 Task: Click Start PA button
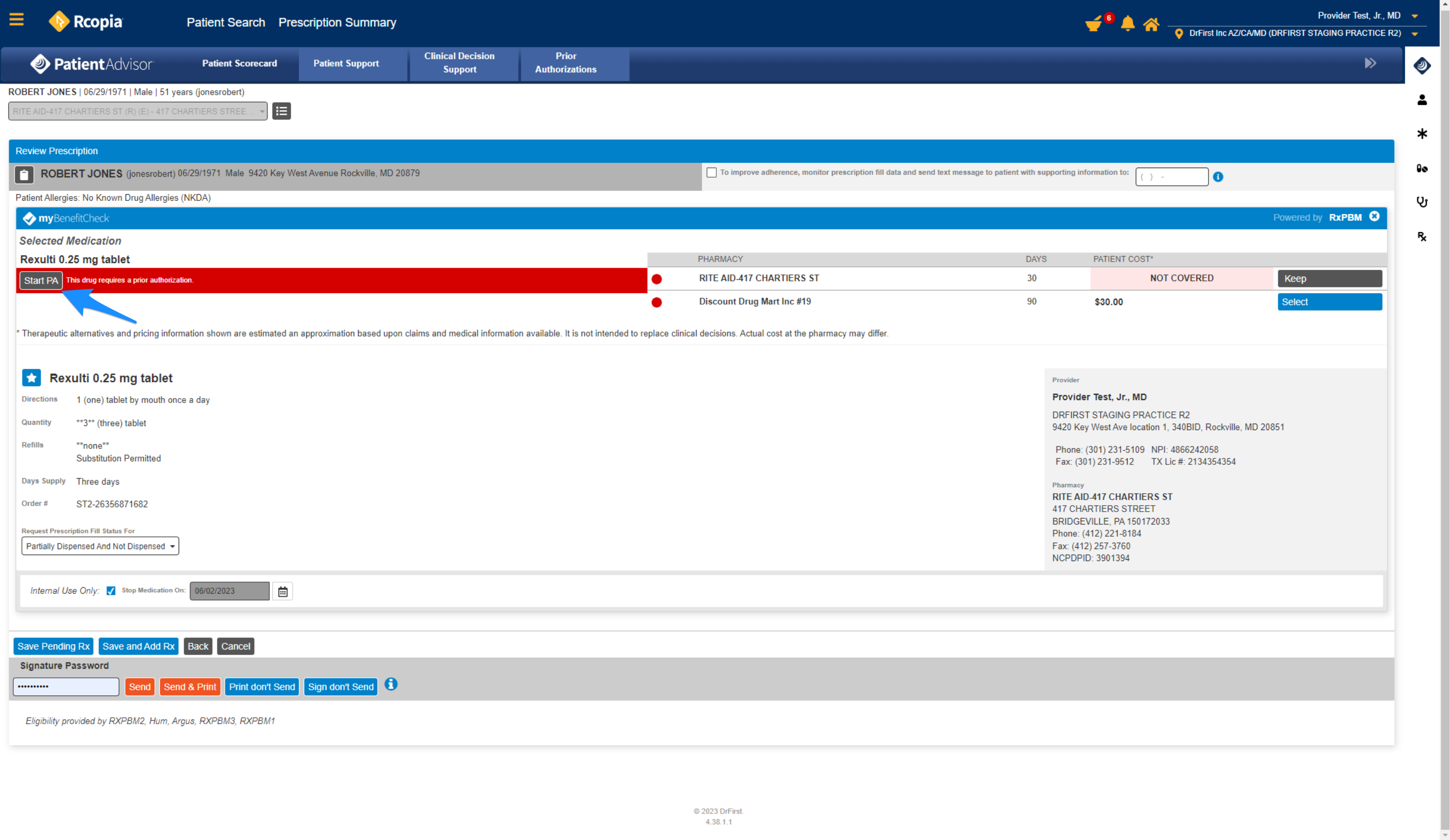point(41,281)
